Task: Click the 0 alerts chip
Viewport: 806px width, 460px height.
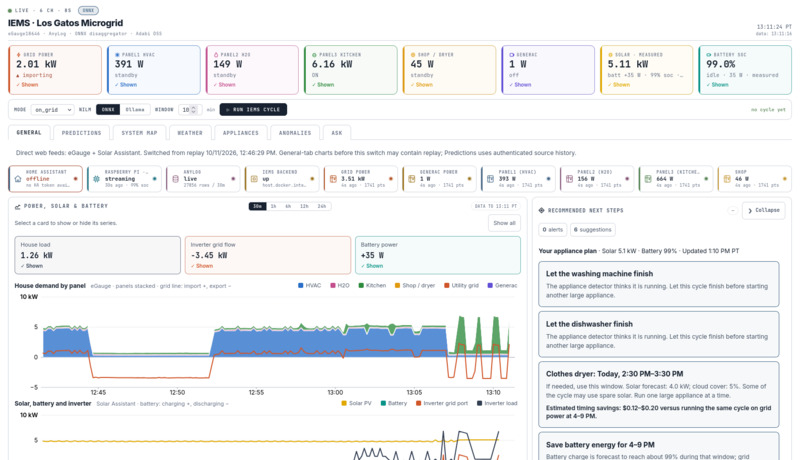Action: point(553,230)
